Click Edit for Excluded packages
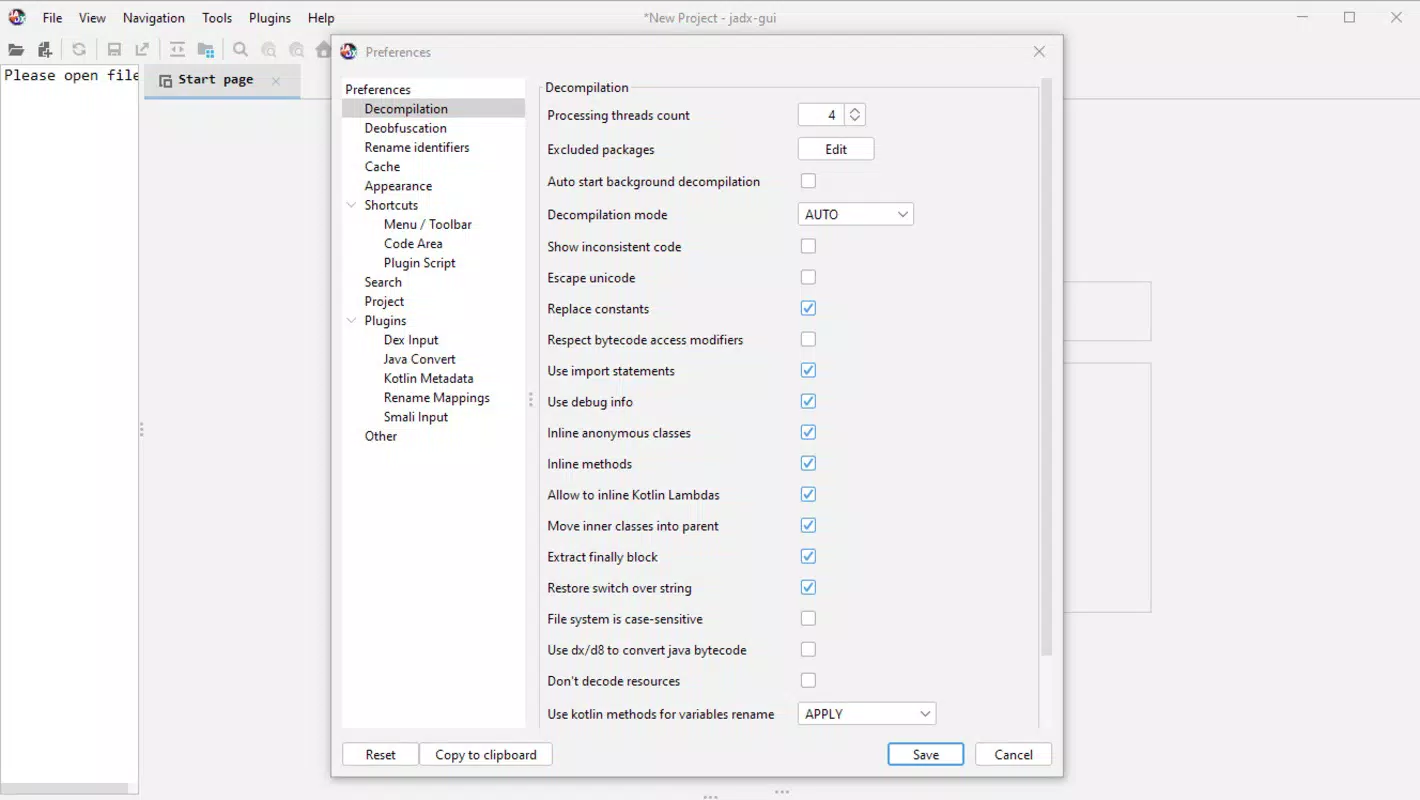The image size is (1420, 800). [x=836, y=149]
